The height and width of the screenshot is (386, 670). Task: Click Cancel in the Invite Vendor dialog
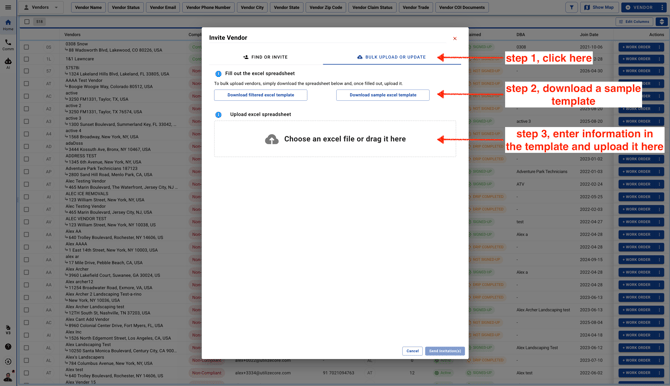412,351
